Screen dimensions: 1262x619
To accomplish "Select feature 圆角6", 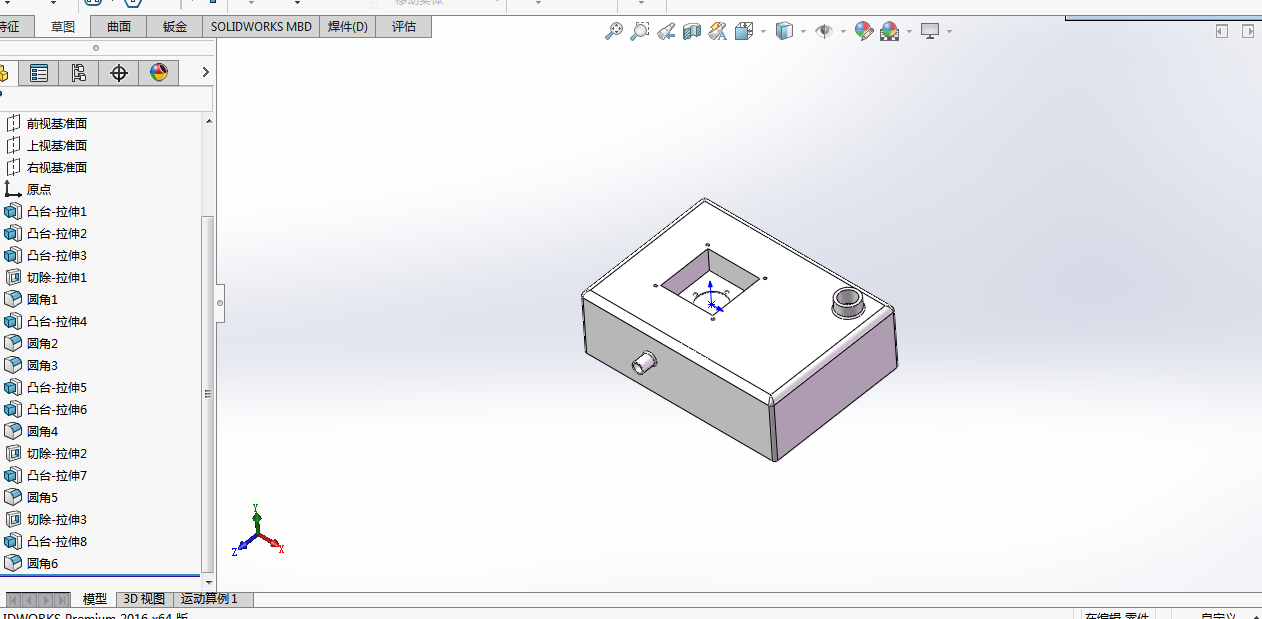I will (x=43, y=564).
